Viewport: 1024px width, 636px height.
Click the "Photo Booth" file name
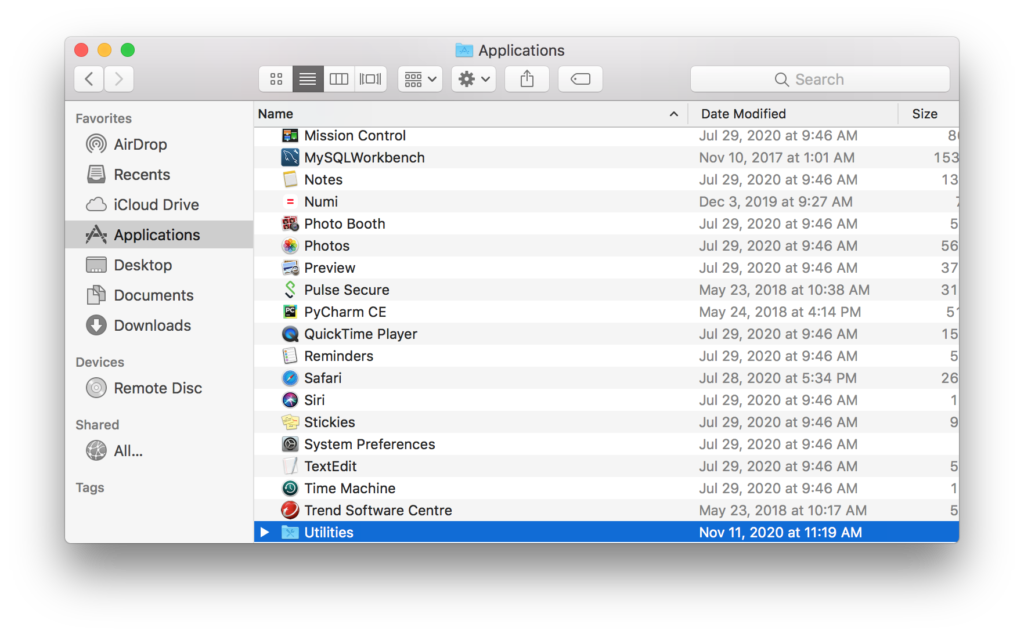[x=345, y=224]
